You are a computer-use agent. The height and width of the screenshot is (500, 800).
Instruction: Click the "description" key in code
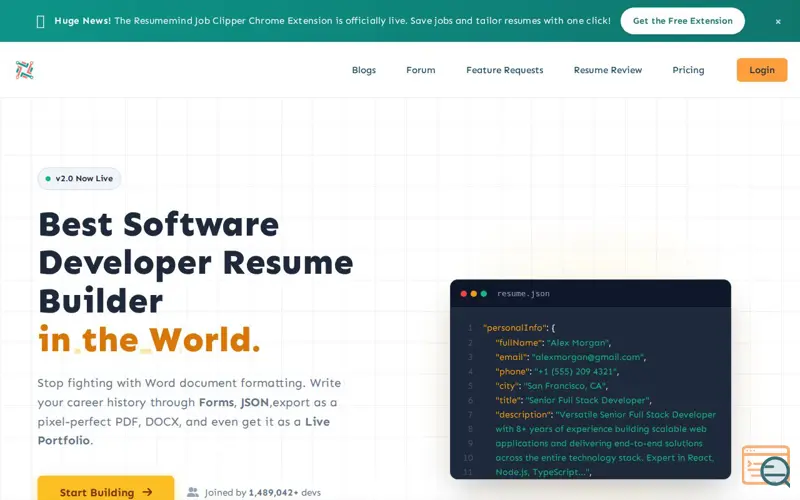point(524,415)
